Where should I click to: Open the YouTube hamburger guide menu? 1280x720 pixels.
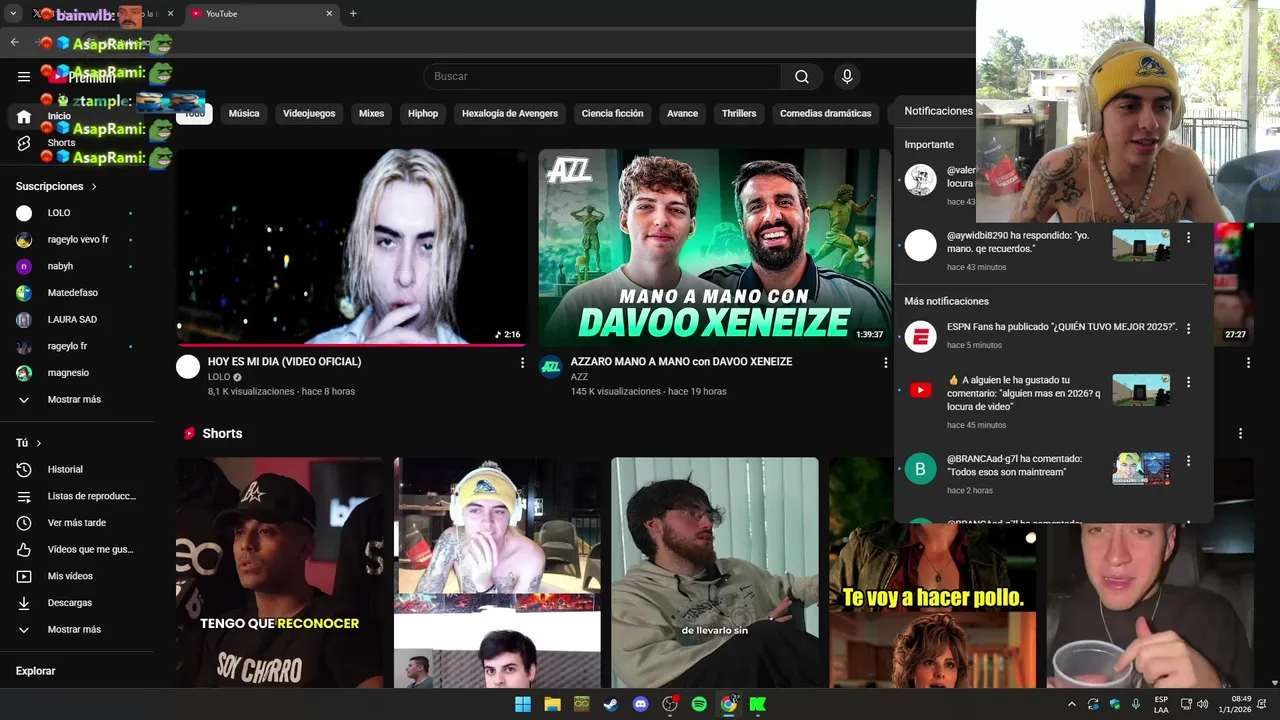24,76
